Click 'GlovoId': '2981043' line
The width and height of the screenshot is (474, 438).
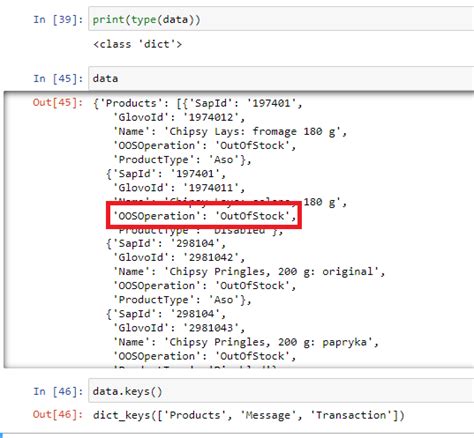(x=179, y=328)
